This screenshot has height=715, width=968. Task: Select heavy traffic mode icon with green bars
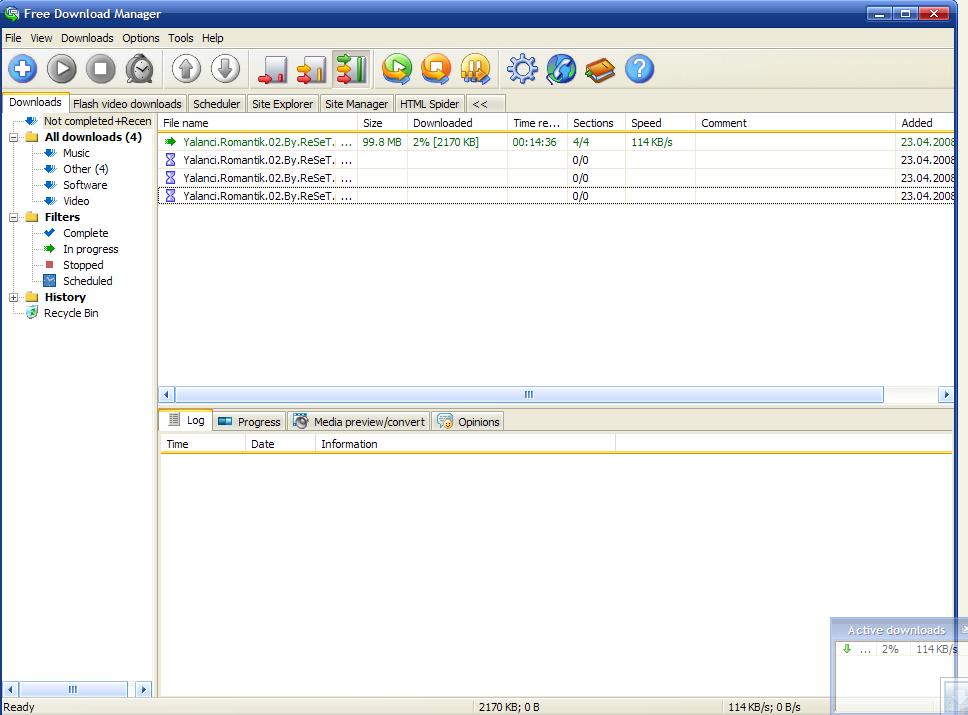click(351, 69)
